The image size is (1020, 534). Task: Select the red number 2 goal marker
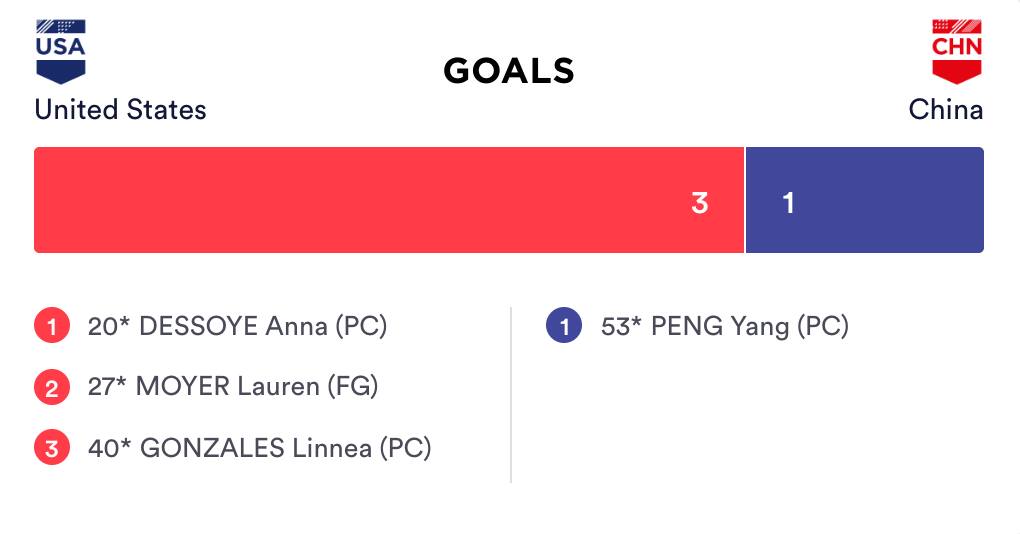pyautogui.click(x=51, y=387)
